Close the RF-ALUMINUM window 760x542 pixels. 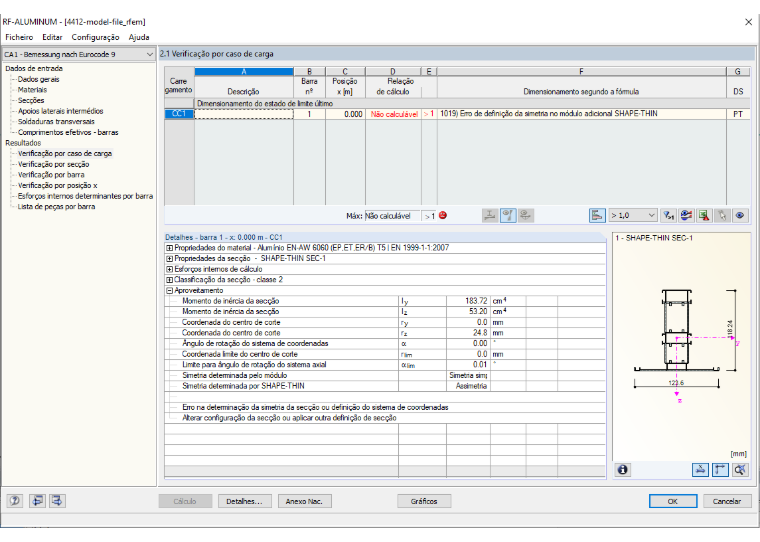coord(748,22)
